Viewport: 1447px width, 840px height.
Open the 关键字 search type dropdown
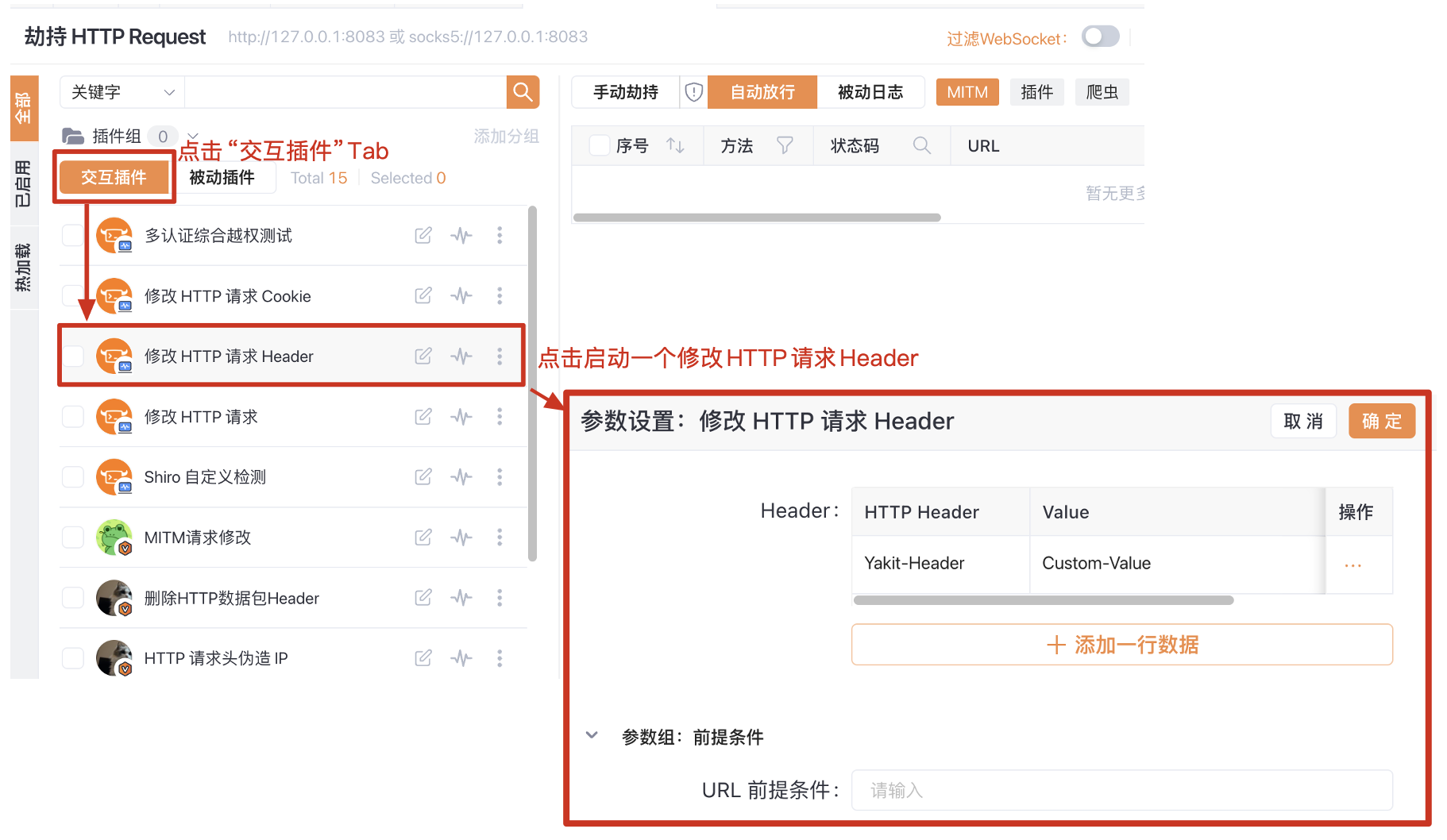122,92
